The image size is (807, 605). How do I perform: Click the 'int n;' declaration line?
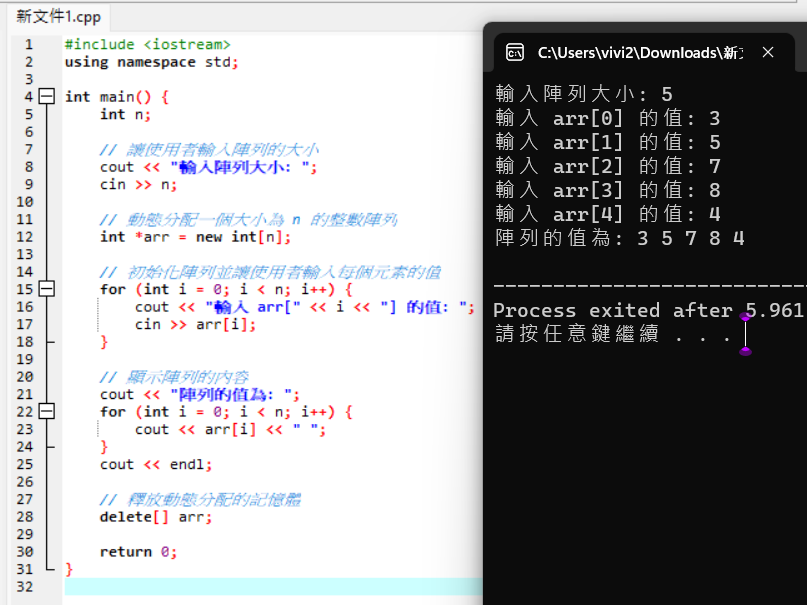tap(125, 114)
